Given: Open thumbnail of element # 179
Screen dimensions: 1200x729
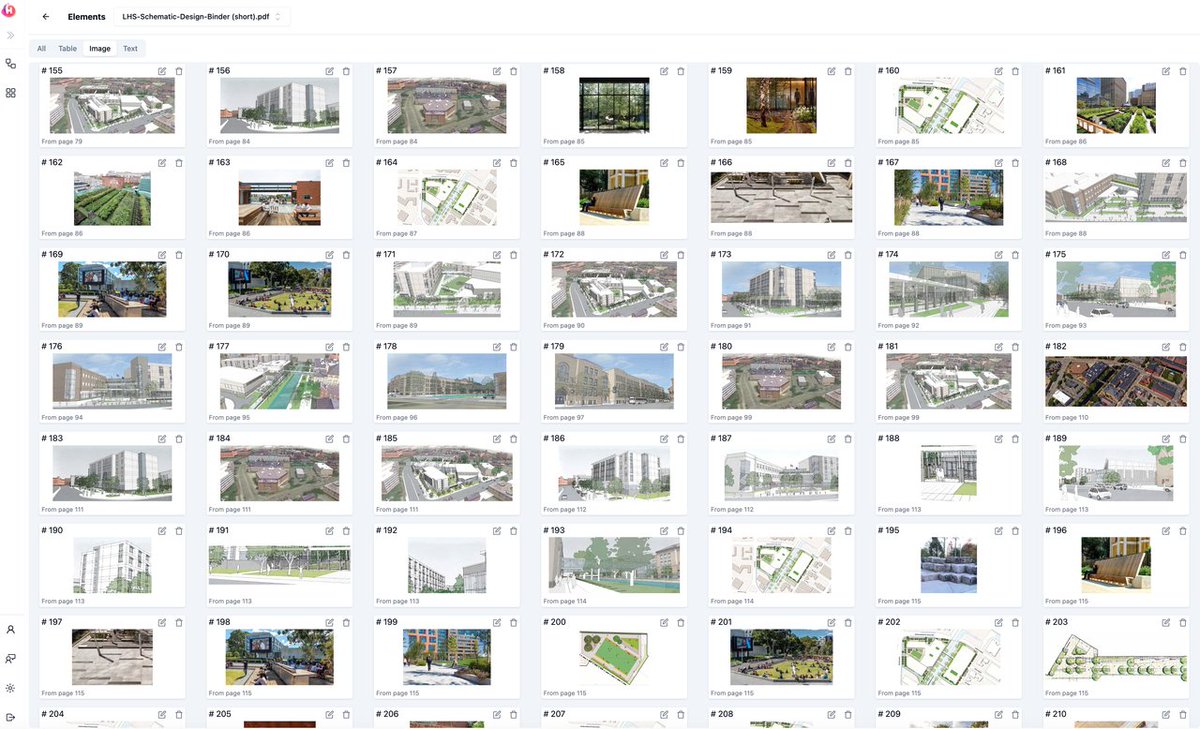Looking at the screenshot, I should pos(614,382).
